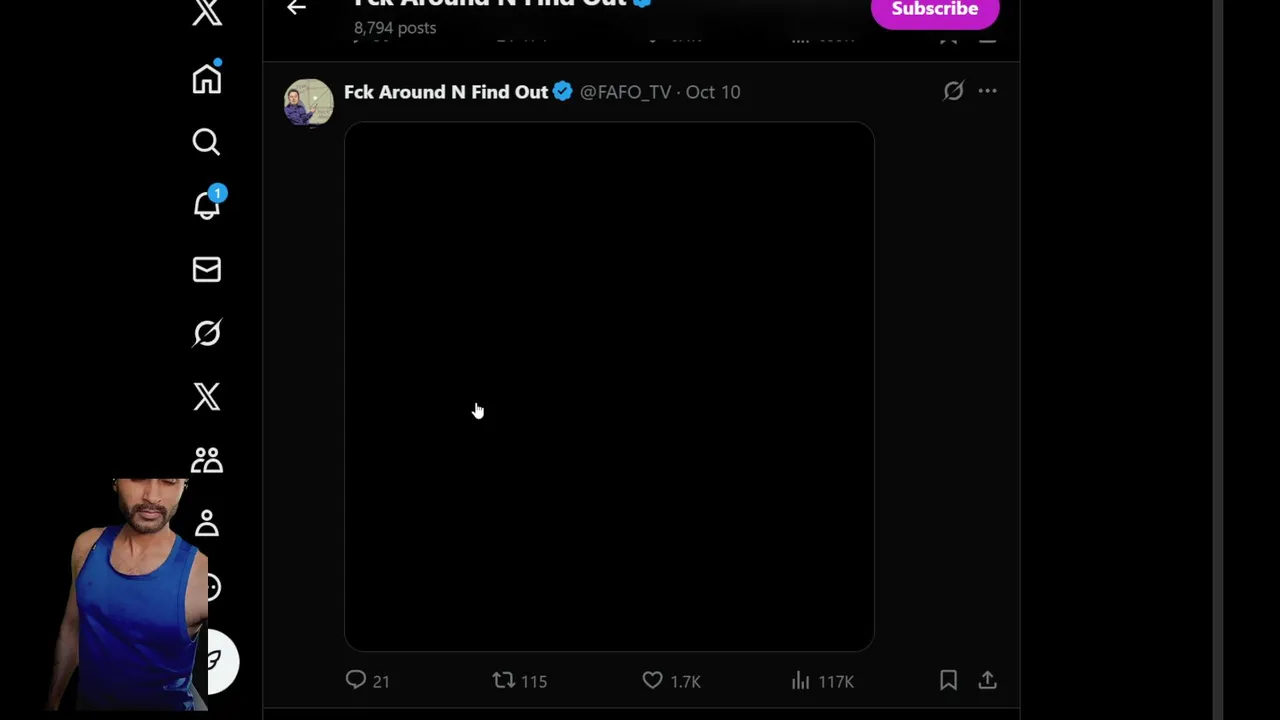Open the Communities people icon
Image resolution: width=1280 pixels, height=720 pixels.
207,460
